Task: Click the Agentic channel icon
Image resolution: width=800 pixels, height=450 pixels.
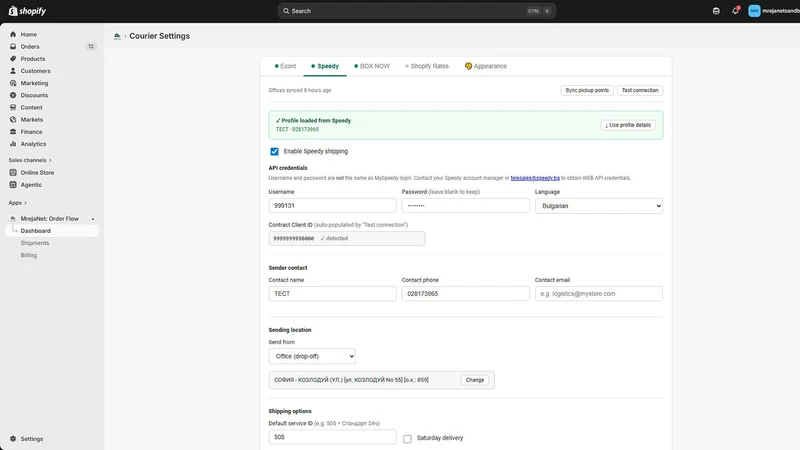Action: 13,185
